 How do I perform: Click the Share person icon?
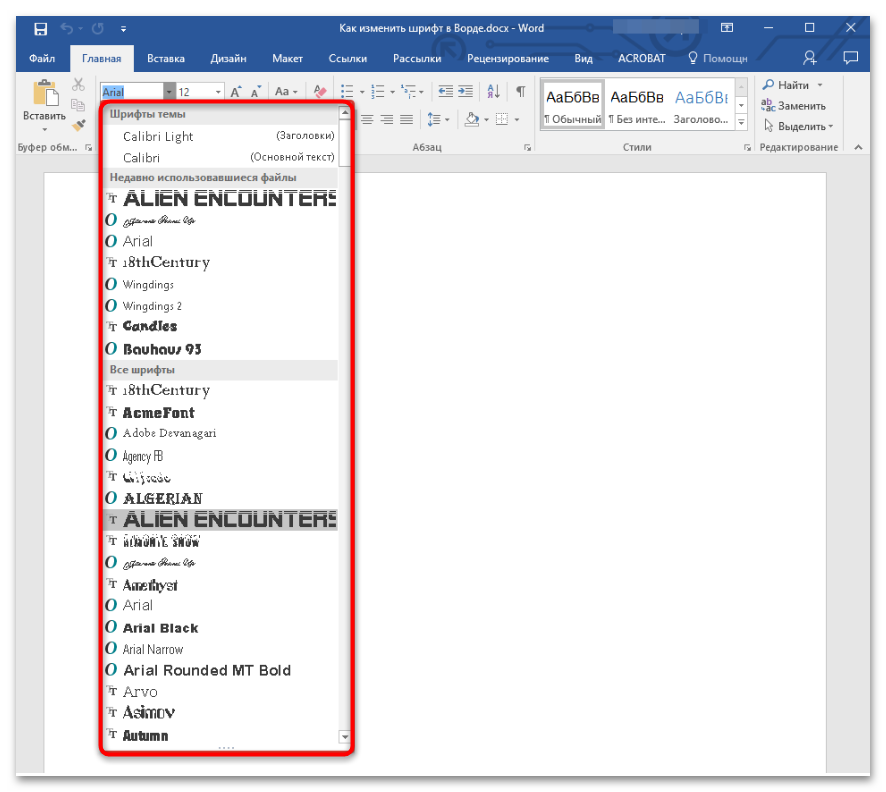(810, 58)
